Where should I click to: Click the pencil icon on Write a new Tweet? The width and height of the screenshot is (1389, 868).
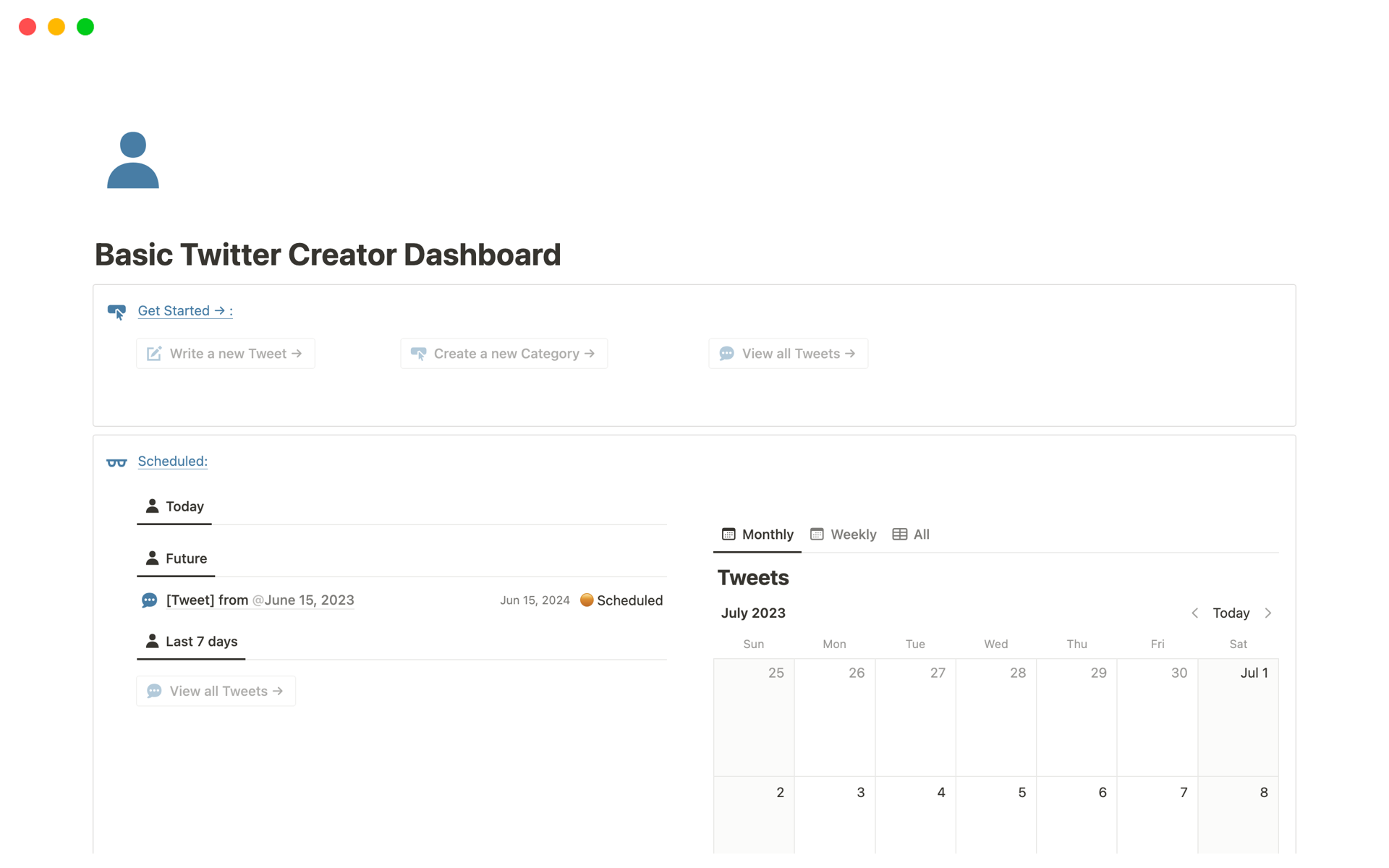coord(154,354)
